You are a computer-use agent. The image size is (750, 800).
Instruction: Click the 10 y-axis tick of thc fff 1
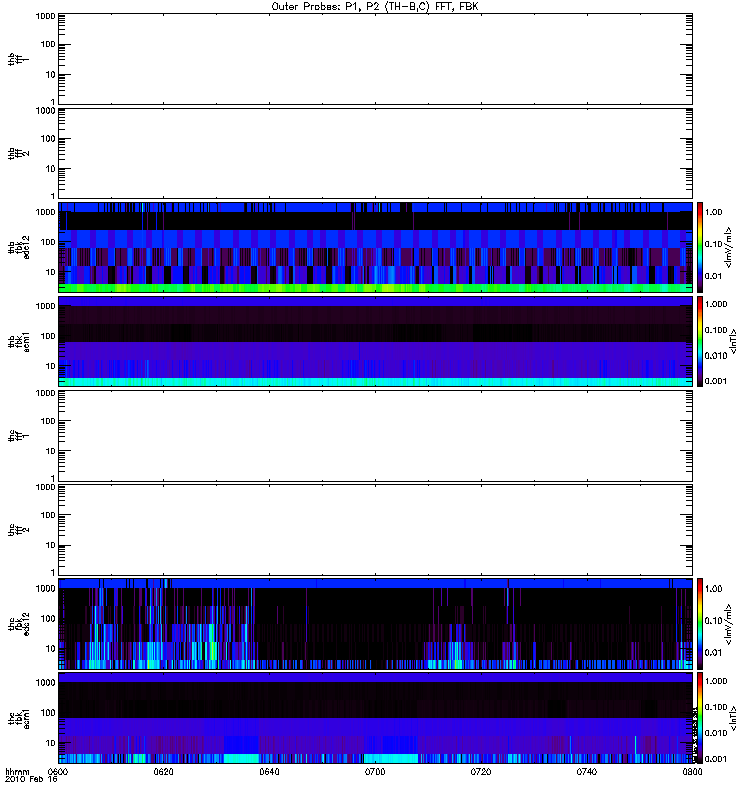click(x=50, y=452)
